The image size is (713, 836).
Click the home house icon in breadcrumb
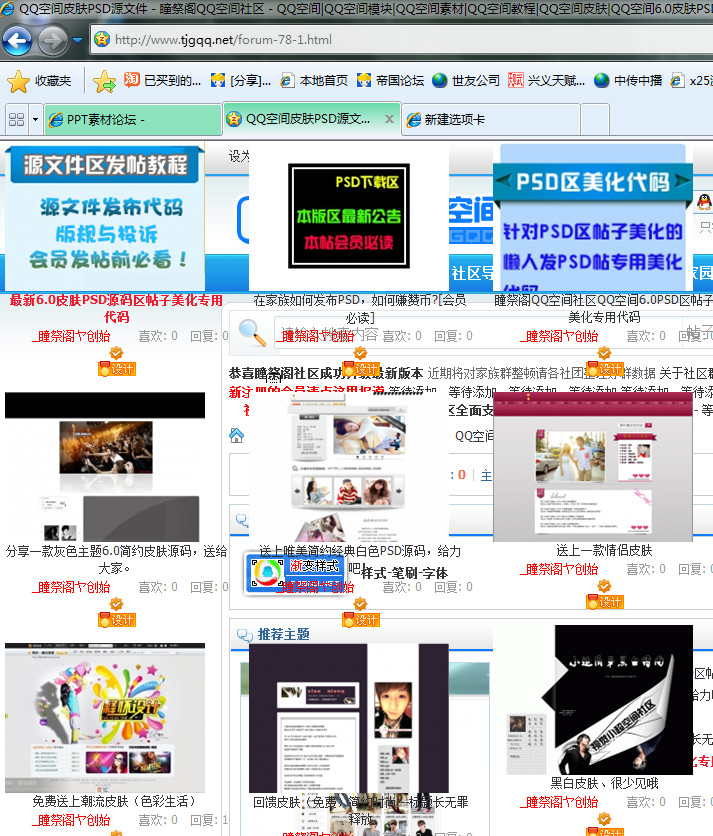click(237, 436)
